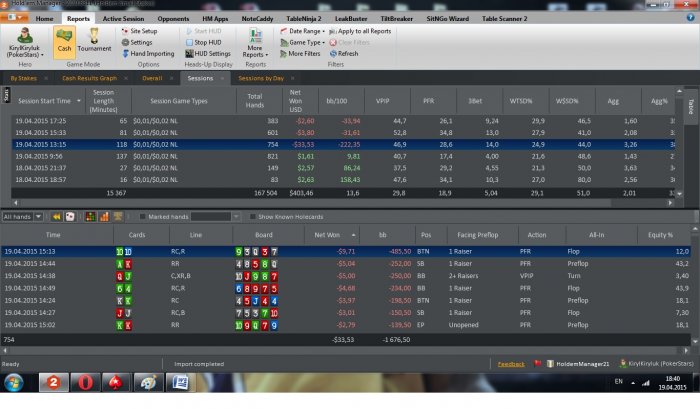
Task: Open the Game Type filter
Action: point(302,42)
